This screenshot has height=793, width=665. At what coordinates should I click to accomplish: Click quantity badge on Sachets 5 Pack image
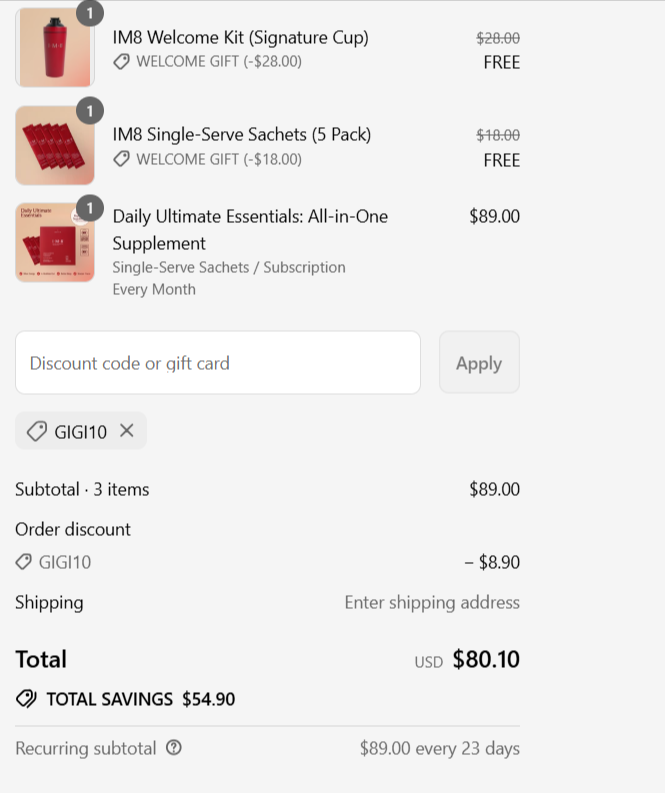90,111
